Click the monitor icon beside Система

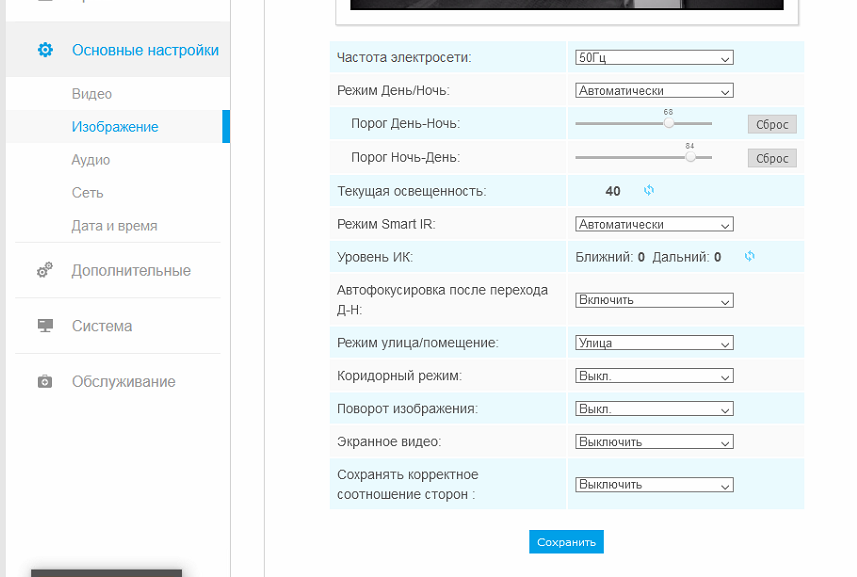[x=45, y=326]
